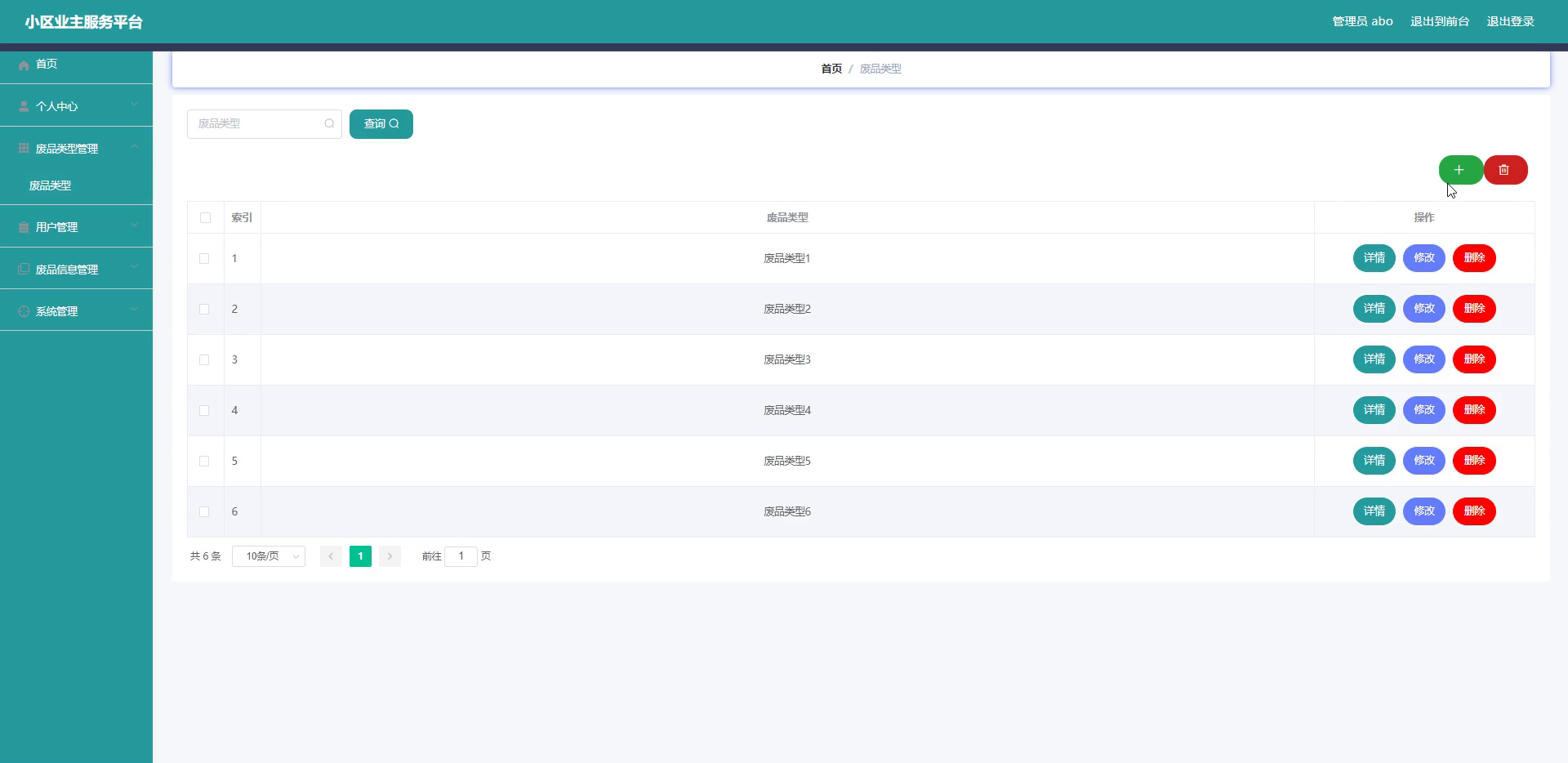Click 删除 for 废品类型4
The width and height of the screenshot is (1568, 763).
click(x=1474, y=410)
